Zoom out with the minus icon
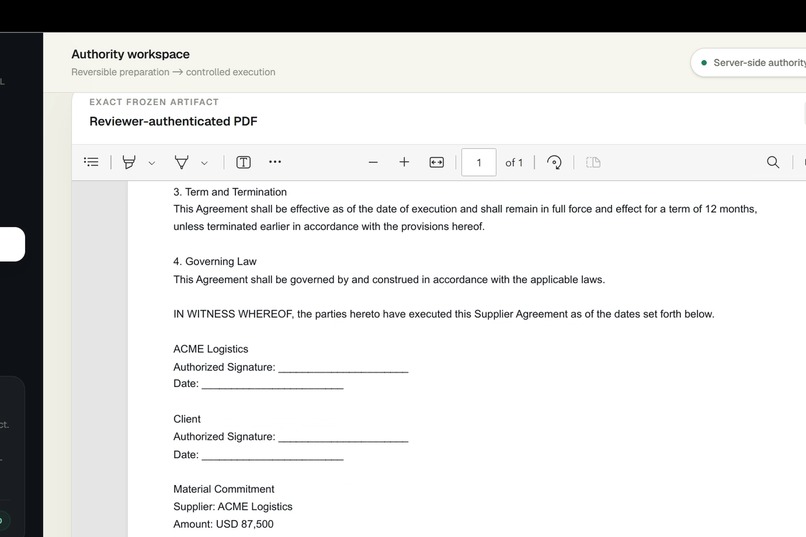Screen dimensions: 806x537 point(373,162)
